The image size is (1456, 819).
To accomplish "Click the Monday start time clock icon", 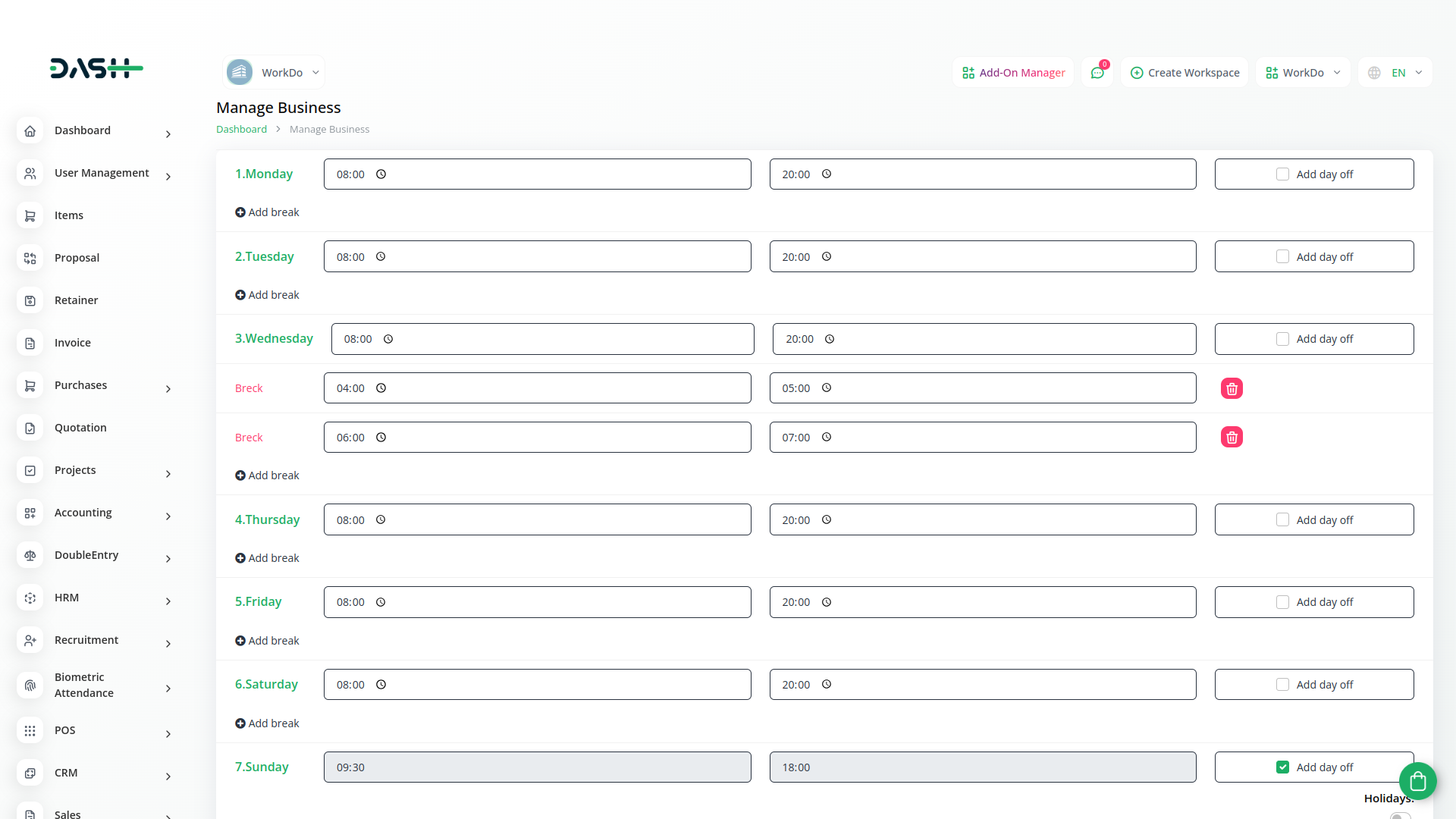I will tap(381, 174).
